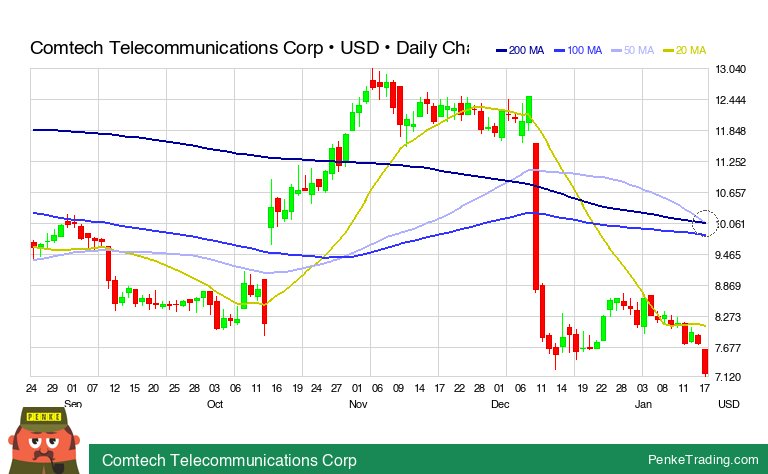This screenshot has width=768, height=474.
Task: Click the 200 MA legend label
Action: [526, 50]
